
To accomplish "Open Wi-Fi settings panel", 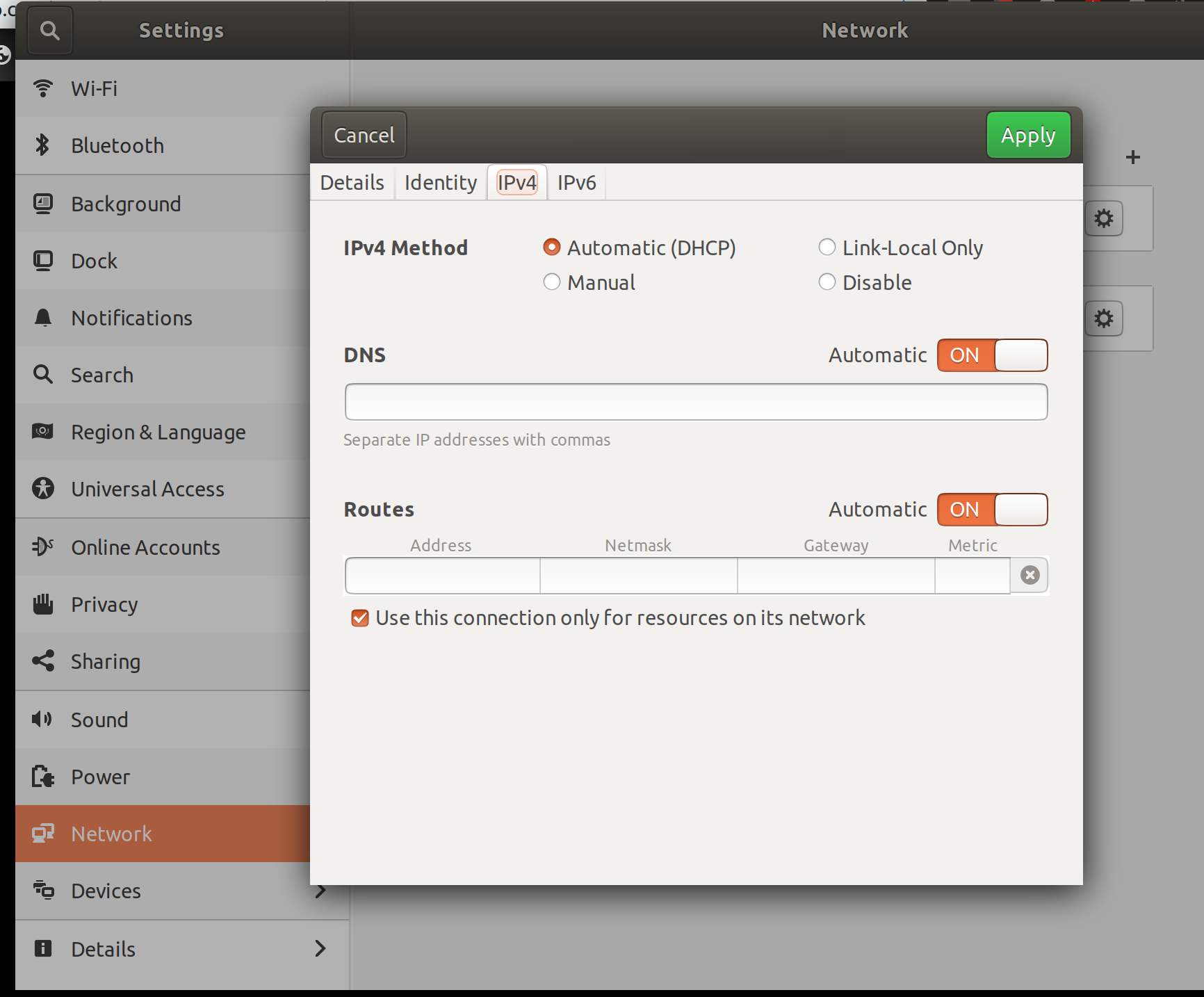I will coord(163,88).
